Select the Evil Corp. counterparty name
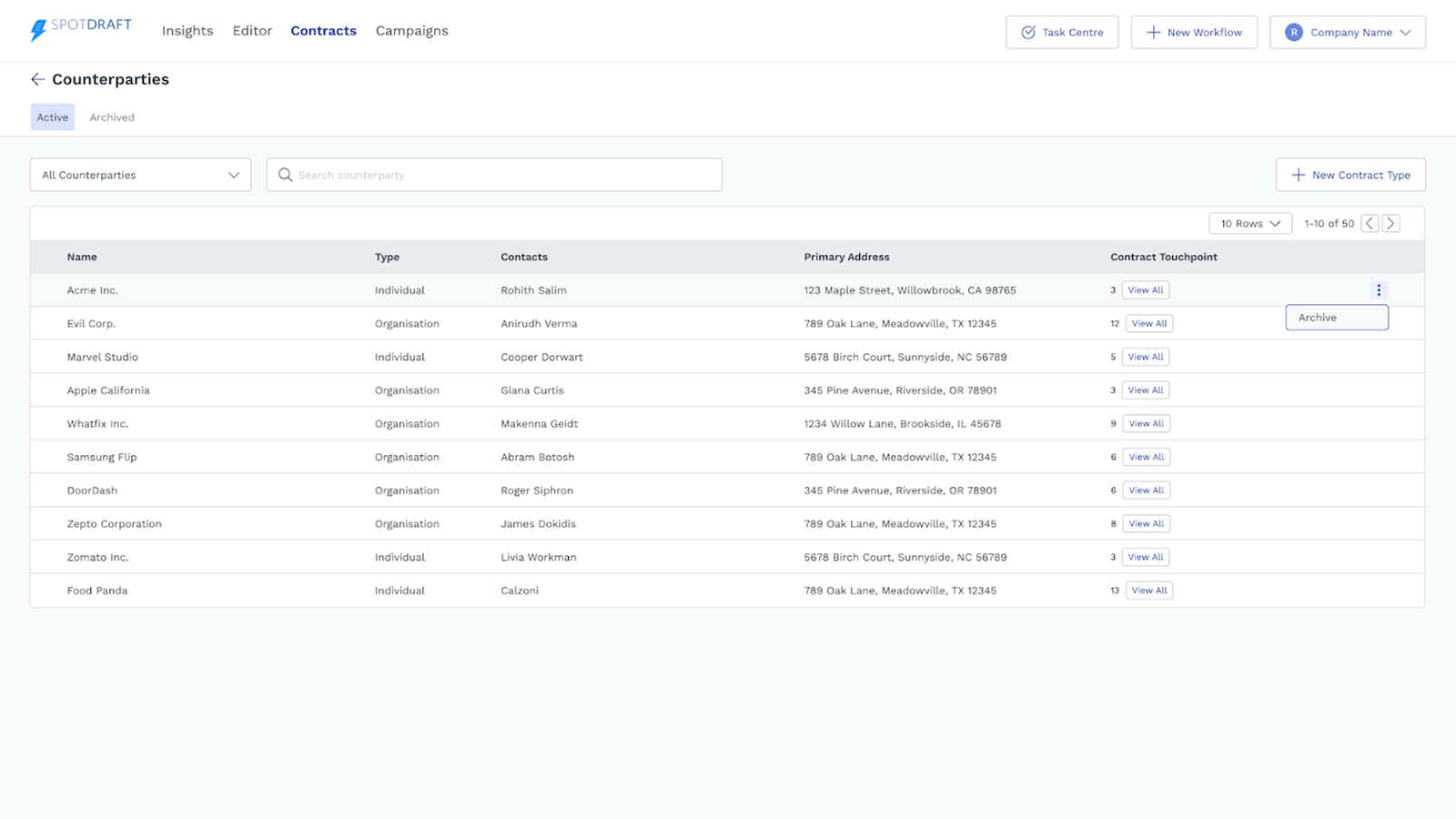Viewport: 1456px width, 819px height. point(91,323)
